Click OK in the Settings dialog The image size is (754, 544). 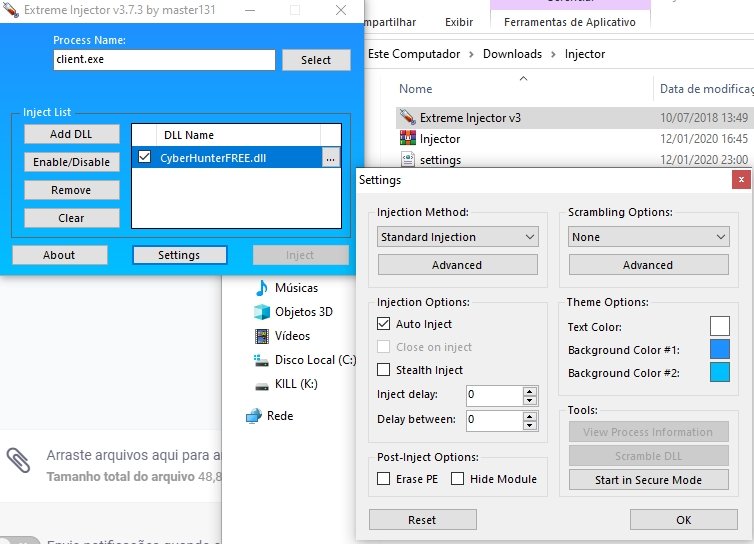[x=683, y=520]
